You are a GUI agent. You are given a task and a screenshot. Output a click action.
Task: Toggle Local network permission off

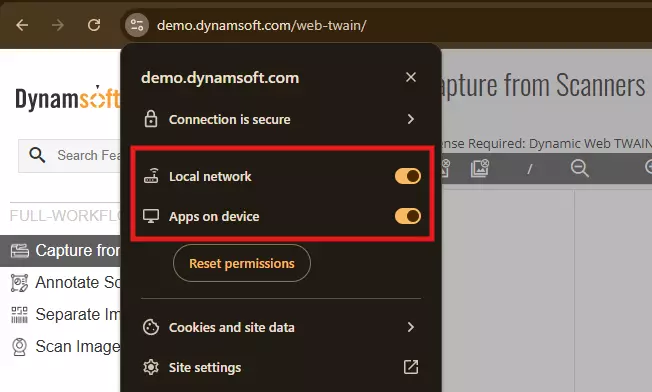coord(408,176)
